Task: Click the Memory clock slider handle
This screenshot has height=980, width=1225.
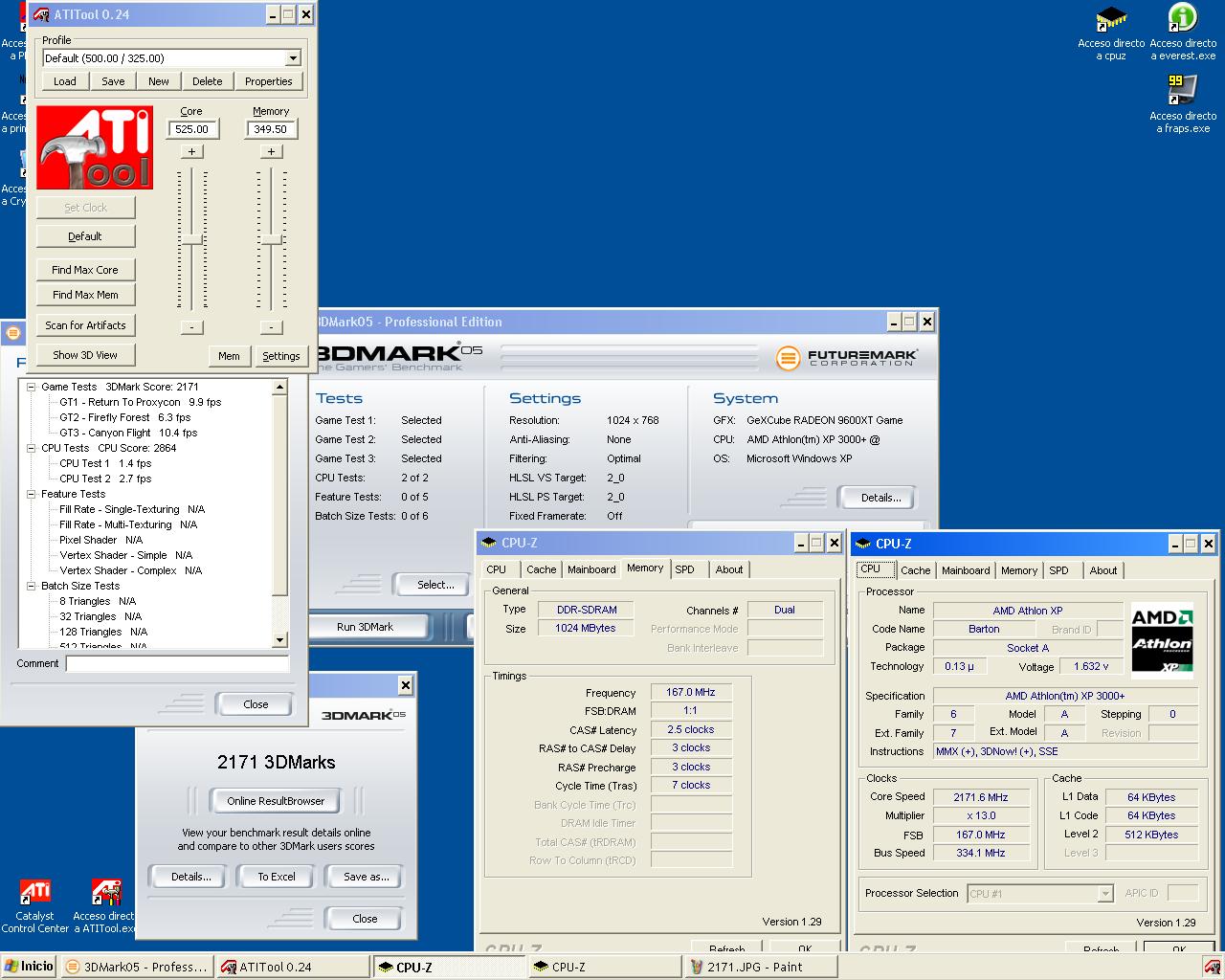Action: pyautogui.click(x=272, y=239)
